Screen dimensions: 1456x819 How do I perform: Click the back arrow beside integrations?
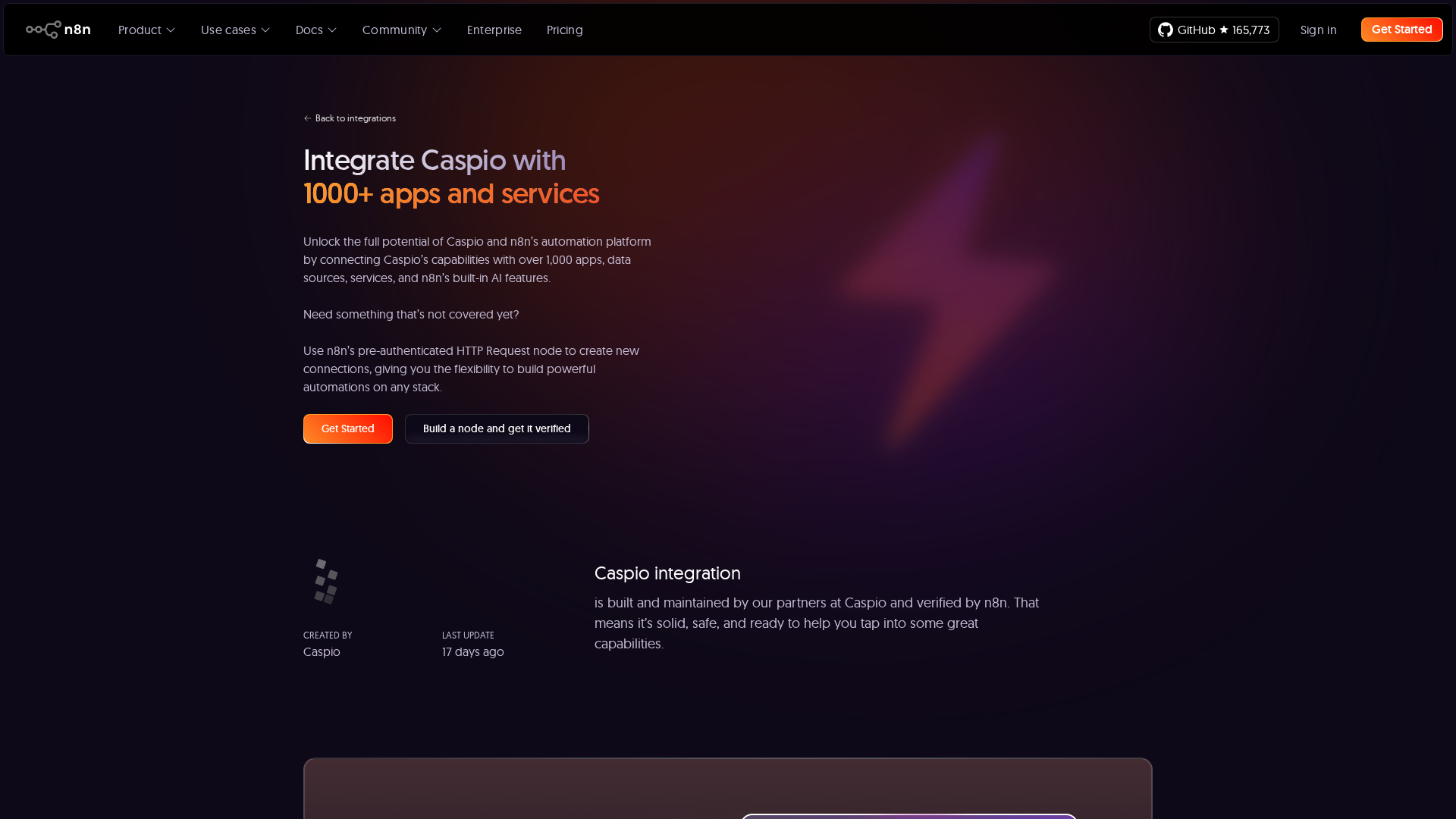(307, 118)
